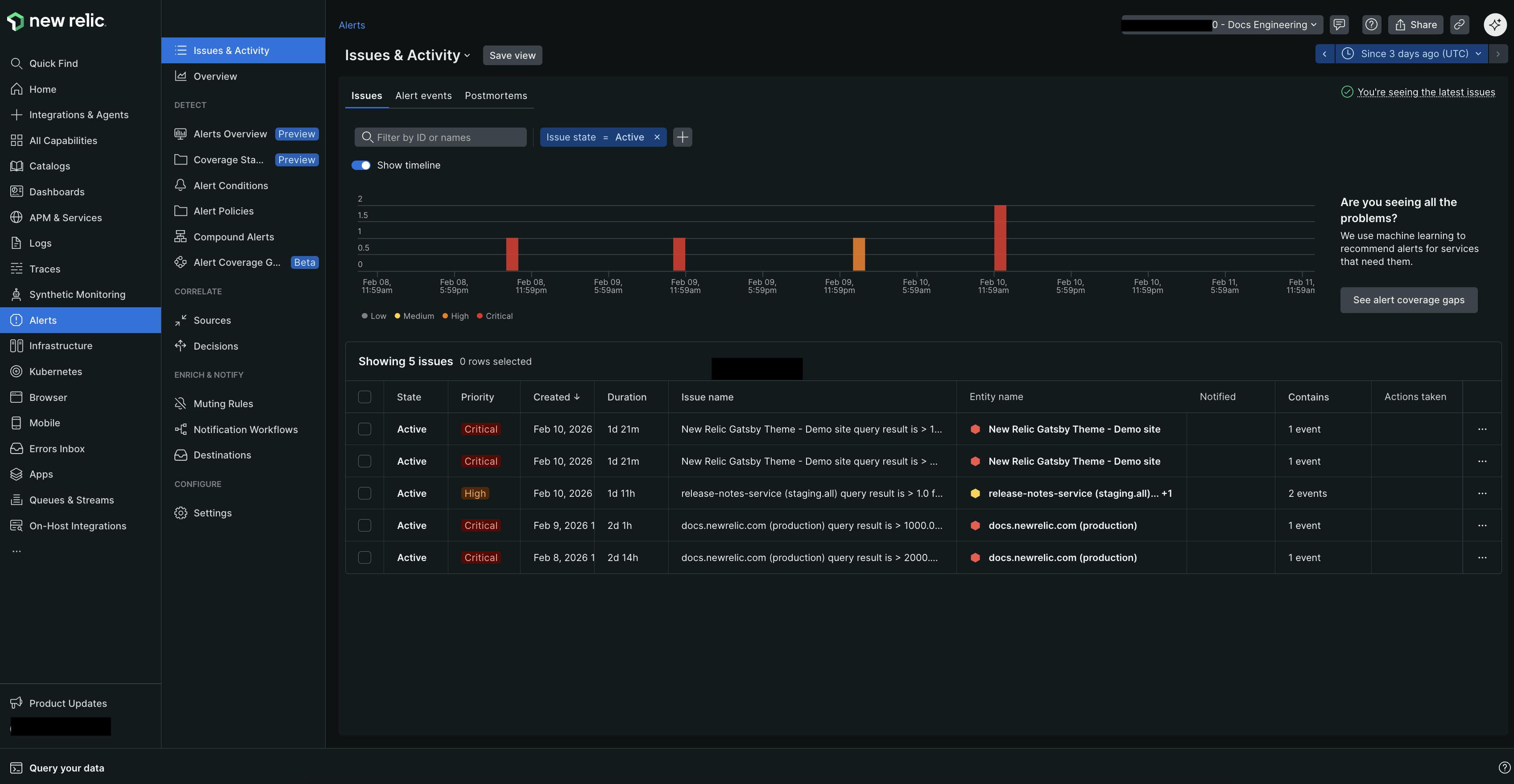
Task: Click the Save view button
Action: pos(512,55)
